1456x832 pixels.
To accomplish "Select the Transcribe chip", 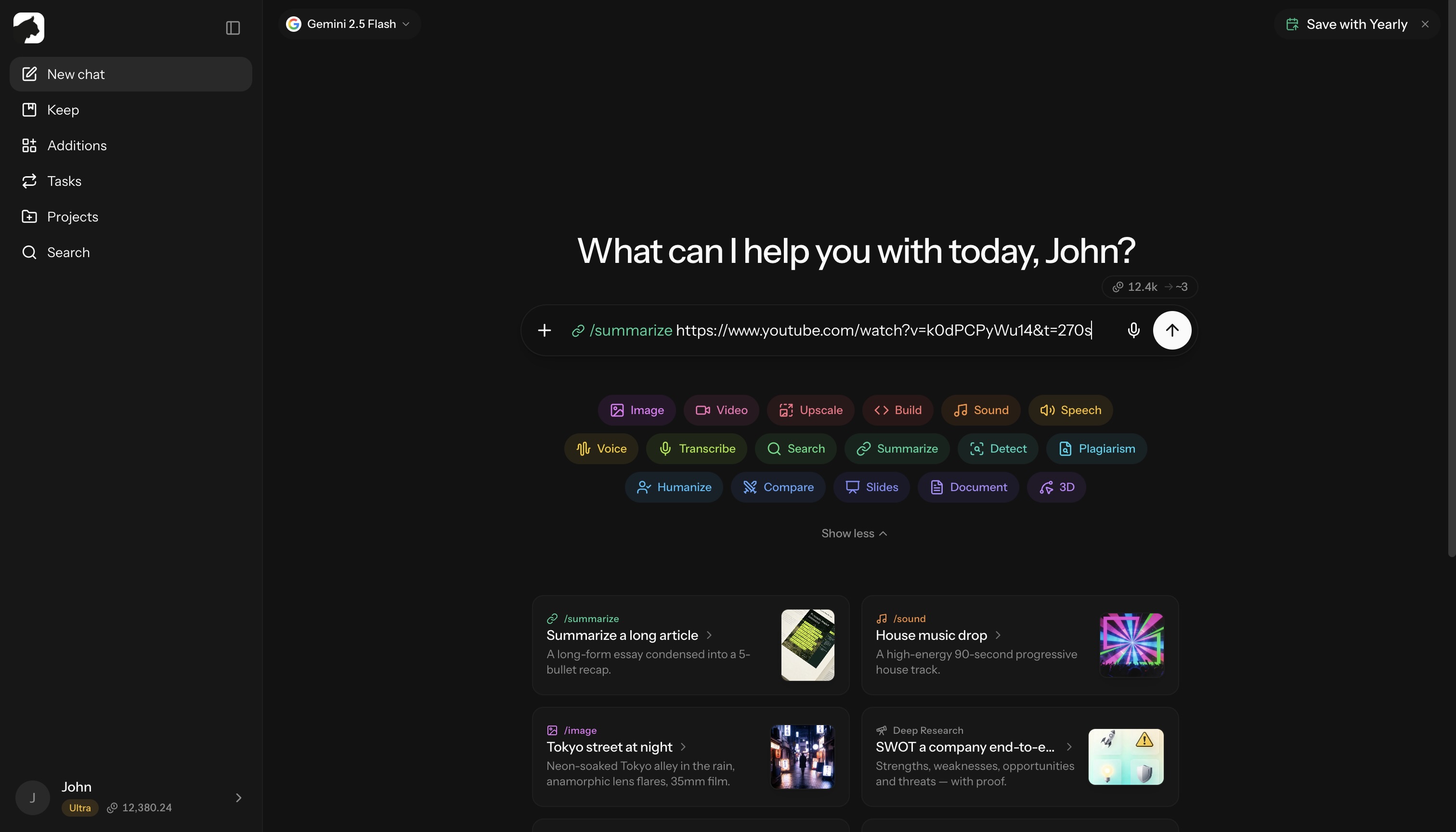I will click(x=697, y=449).
